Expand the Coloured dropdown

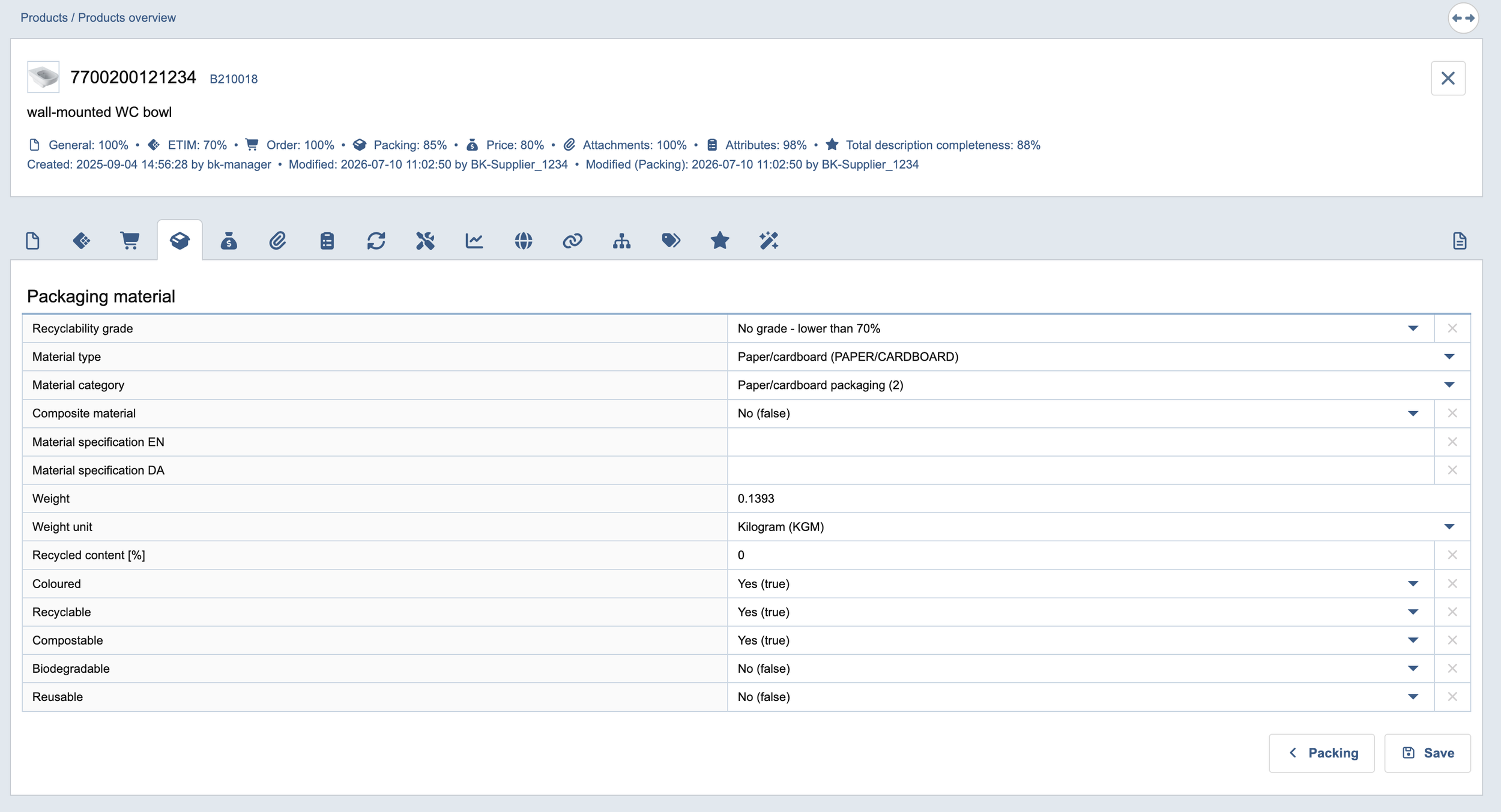pyautogui.click(x=1413, y=584)
